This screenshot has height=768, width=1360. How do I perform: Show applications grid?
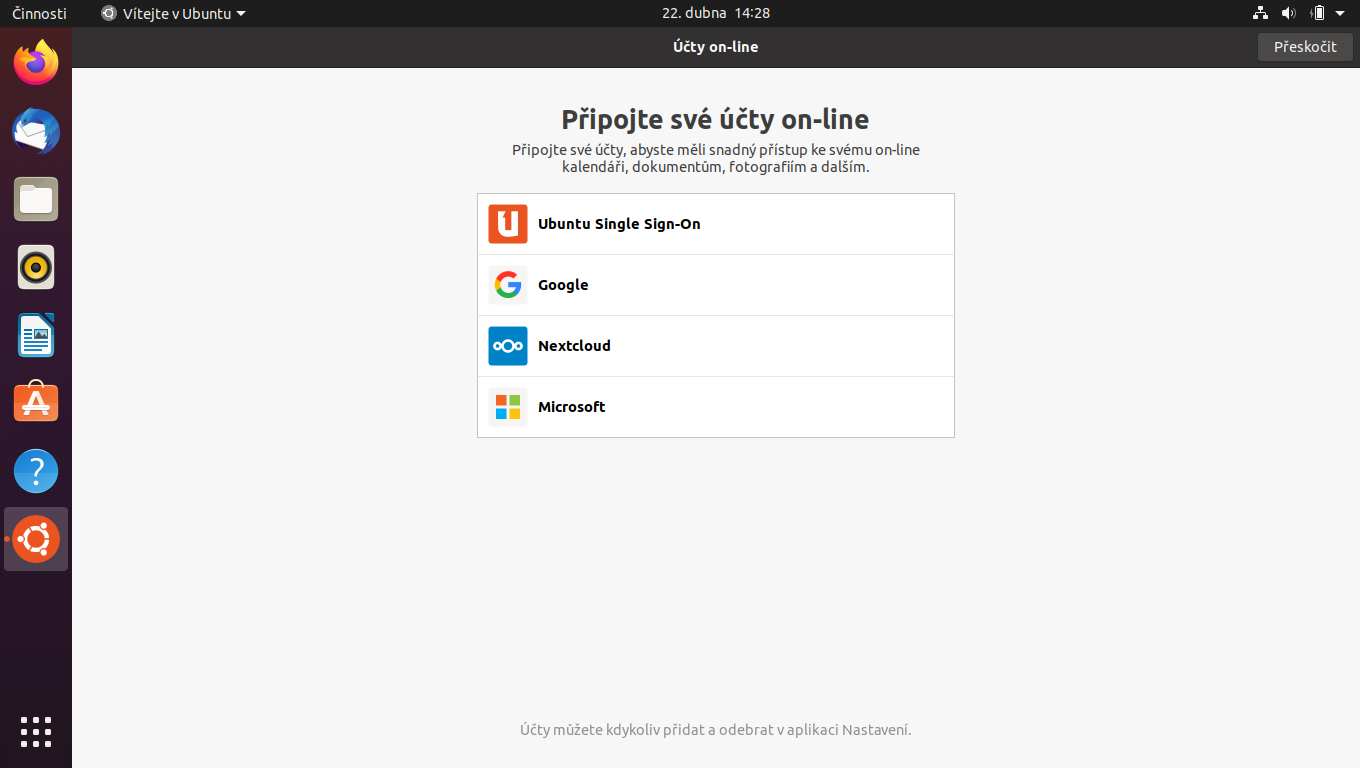pos(36,732)
